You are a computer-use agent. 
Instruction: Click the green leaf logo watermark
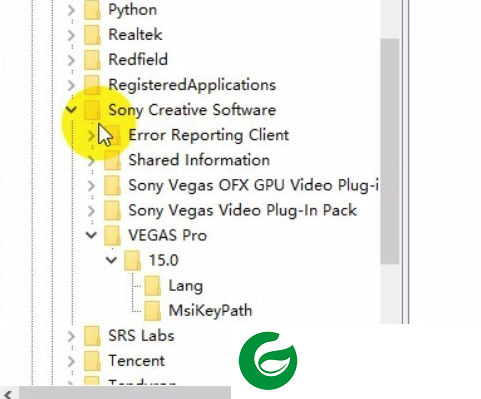click(x=268, y=361)
